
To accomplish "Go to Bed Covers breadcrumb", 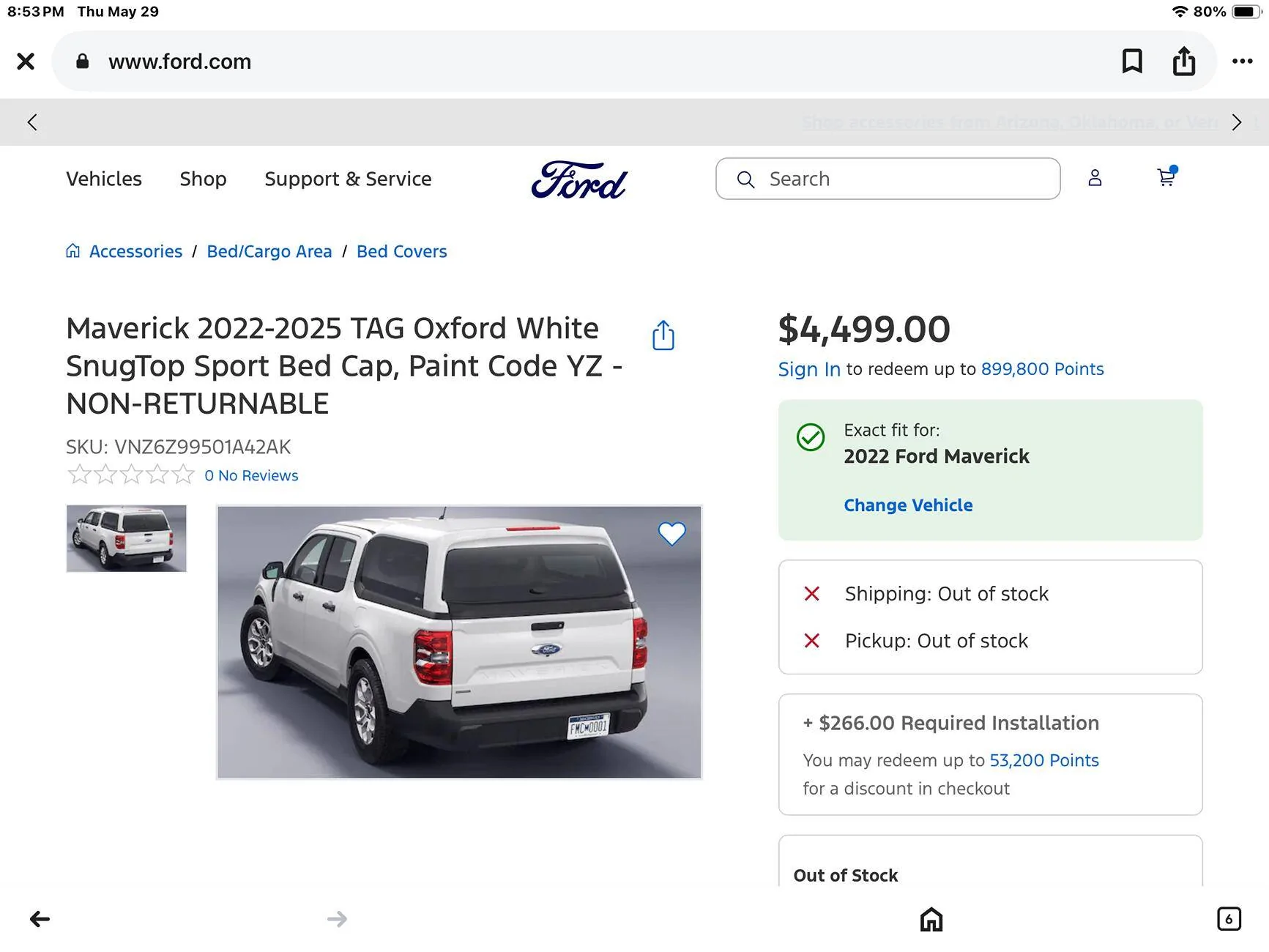I will coord(401,251).
